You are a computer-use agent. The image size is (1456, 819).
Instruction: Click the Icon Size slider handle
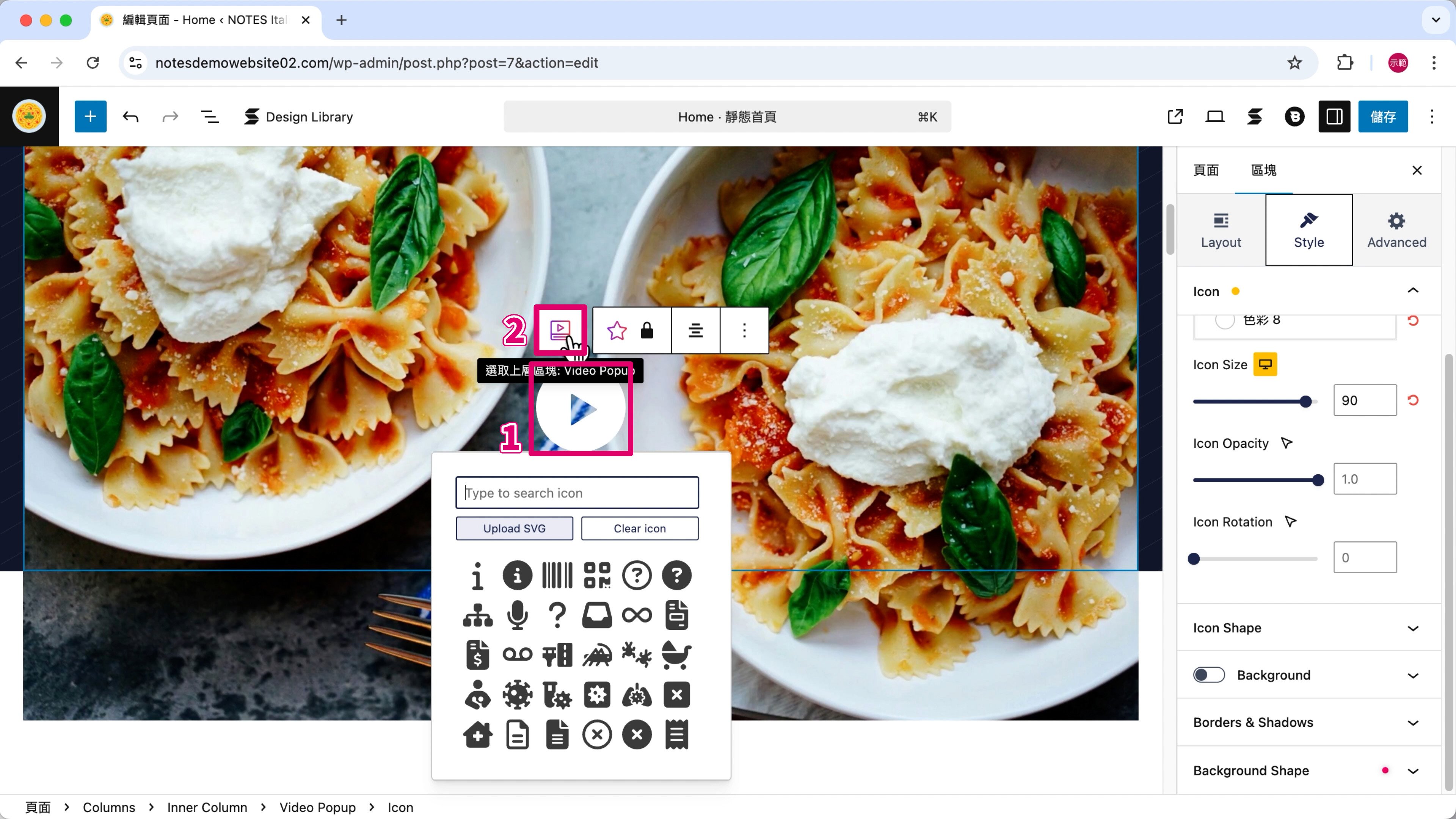pos(1305,401)
